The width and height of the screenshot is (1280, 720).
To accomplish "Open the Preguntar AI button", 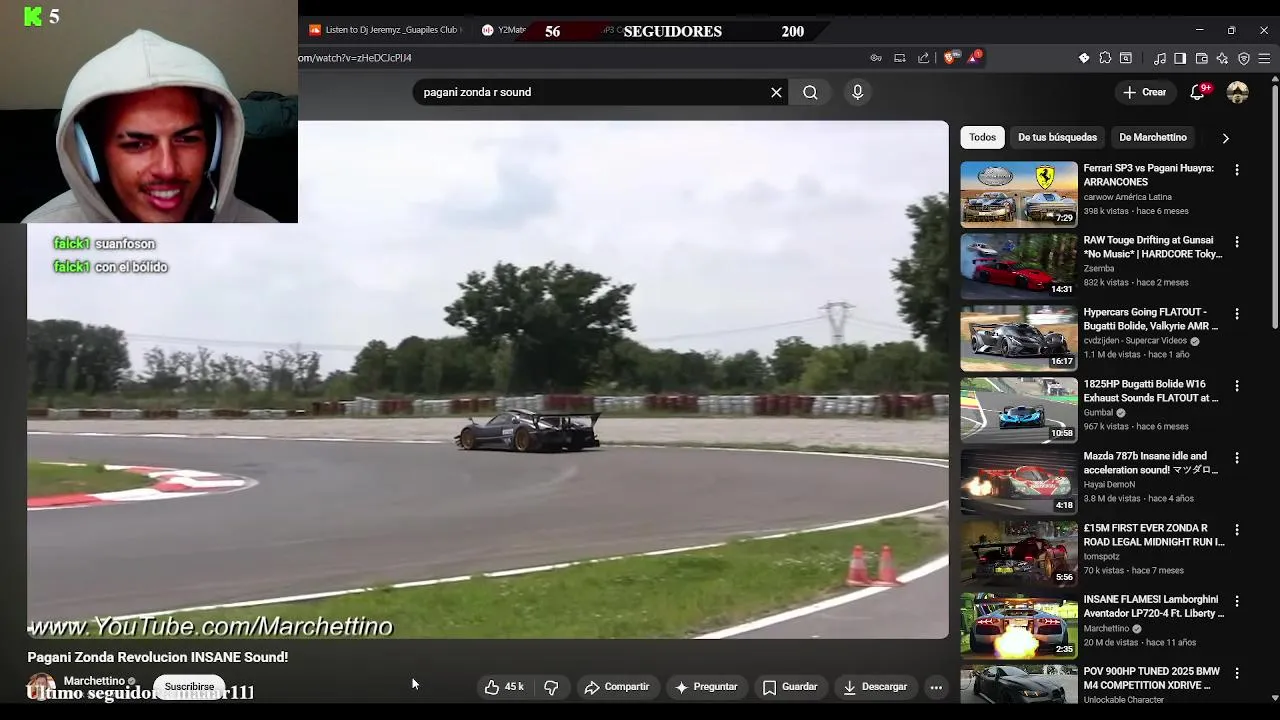I will pos(706,687).
